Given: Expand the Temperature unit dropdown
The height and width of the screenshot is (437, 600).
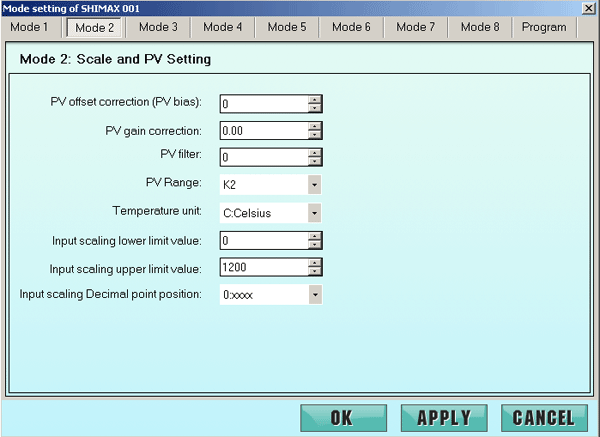Looking at the screenshot, I should [314, 213].
